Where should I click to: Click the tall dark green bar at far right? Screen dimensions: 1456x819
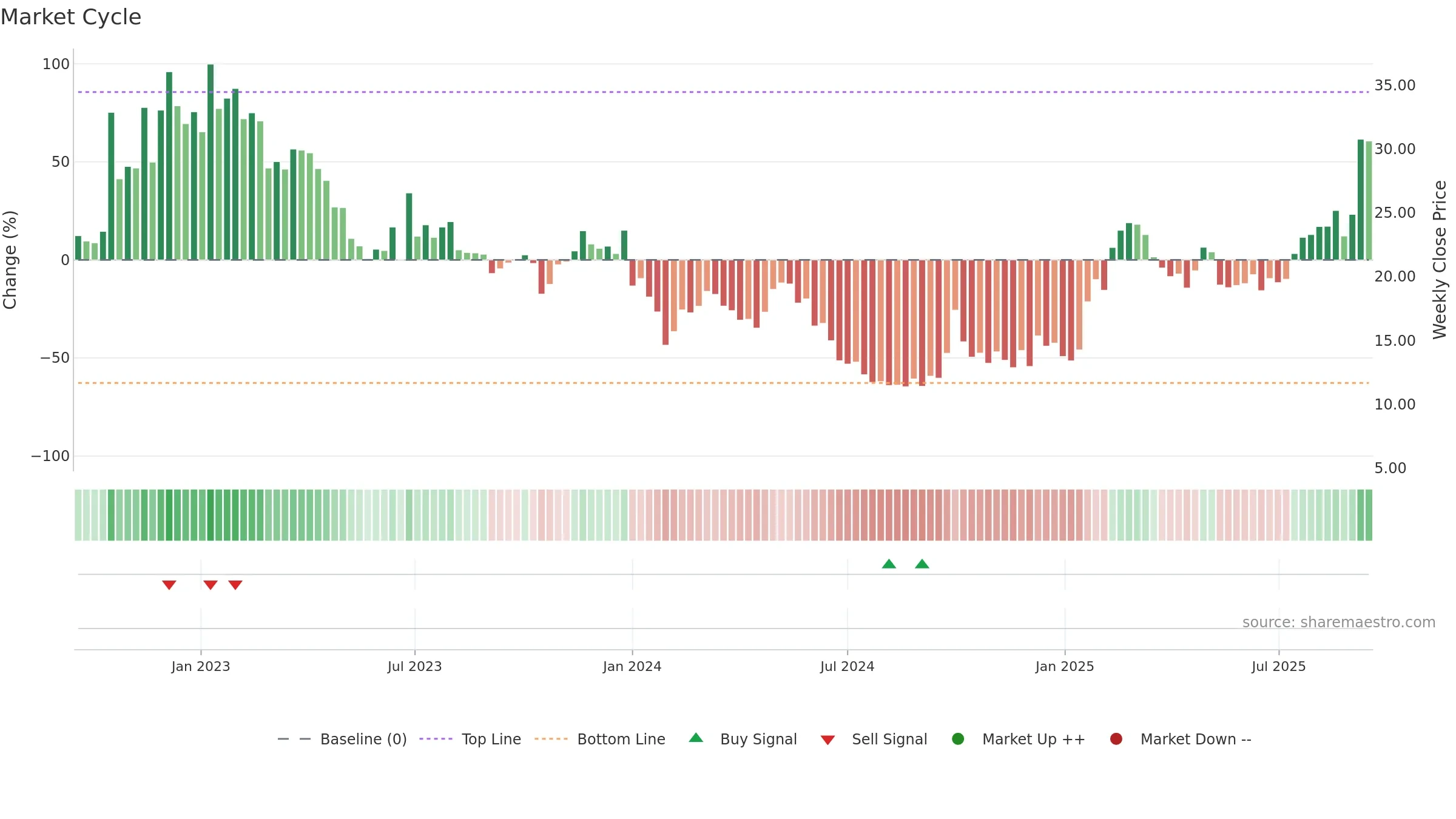[x=1361, y=200]
